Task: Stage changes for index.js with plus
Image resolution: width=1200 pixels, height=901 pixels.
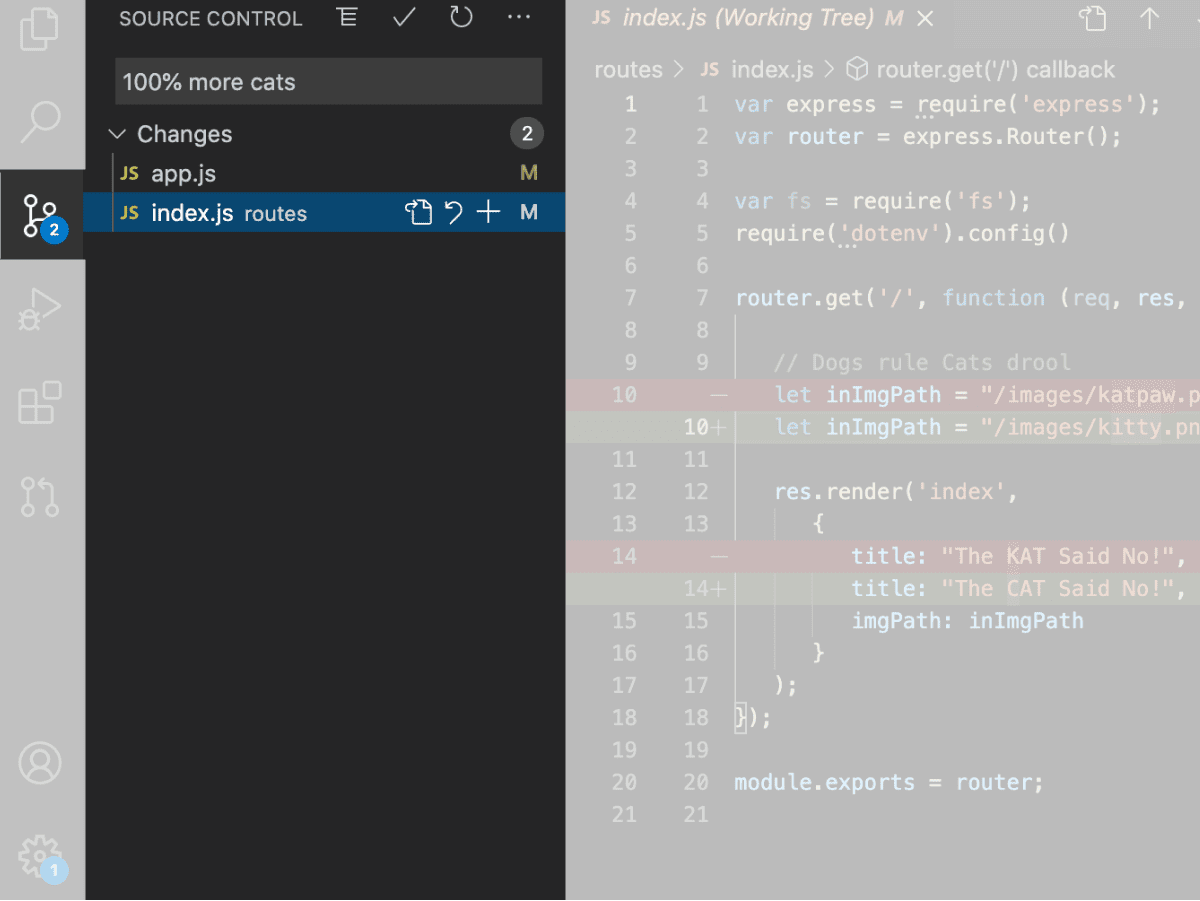Action: (x=488, y=212)
